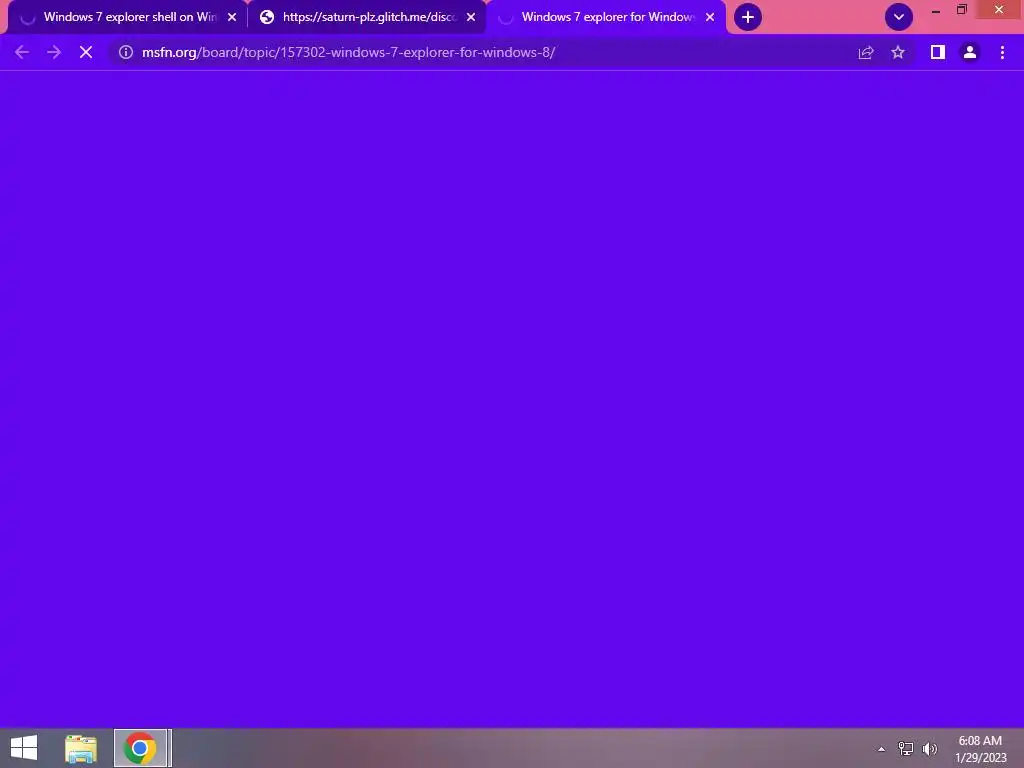Viewport: 1024px width, 768px height.
Task: Switch to saturn-plz.glitch.me tab
Action: pos(368,17)
